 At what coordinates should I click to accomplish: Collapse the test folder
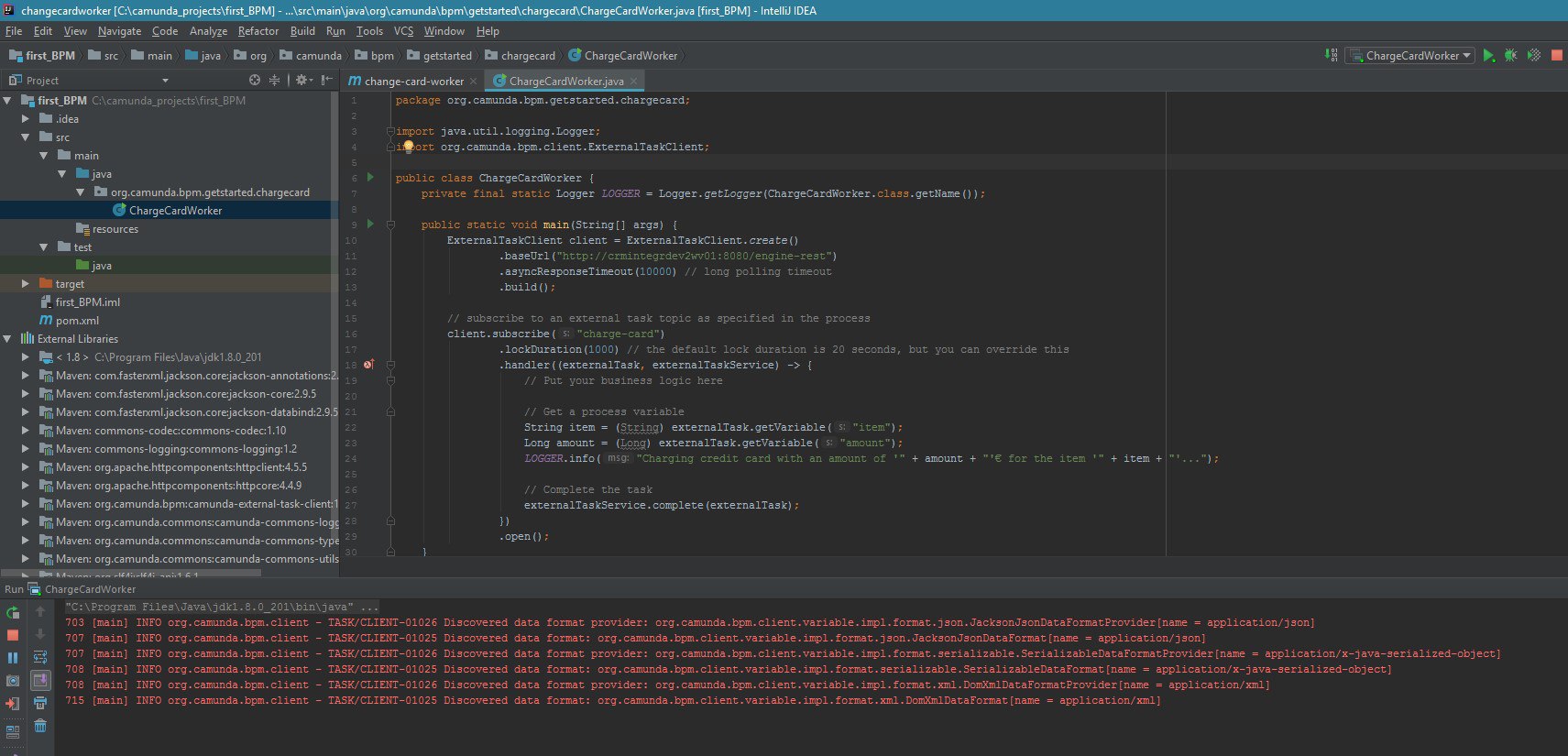[x=43, y=247]
